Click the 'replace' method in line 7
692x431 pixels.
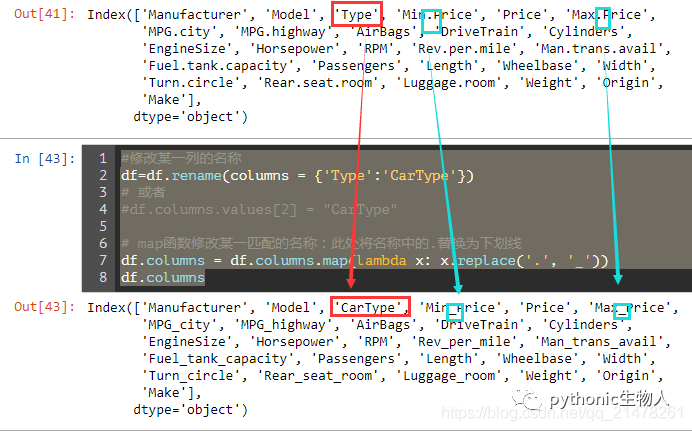pyautogui.click(x=486, y=261)
